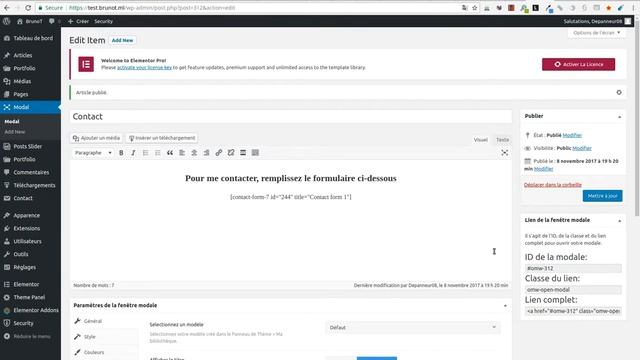Image resolution: width=640 pixels, height=360 pixels.
Task: Remove link from selection
Action: [231, 153]
